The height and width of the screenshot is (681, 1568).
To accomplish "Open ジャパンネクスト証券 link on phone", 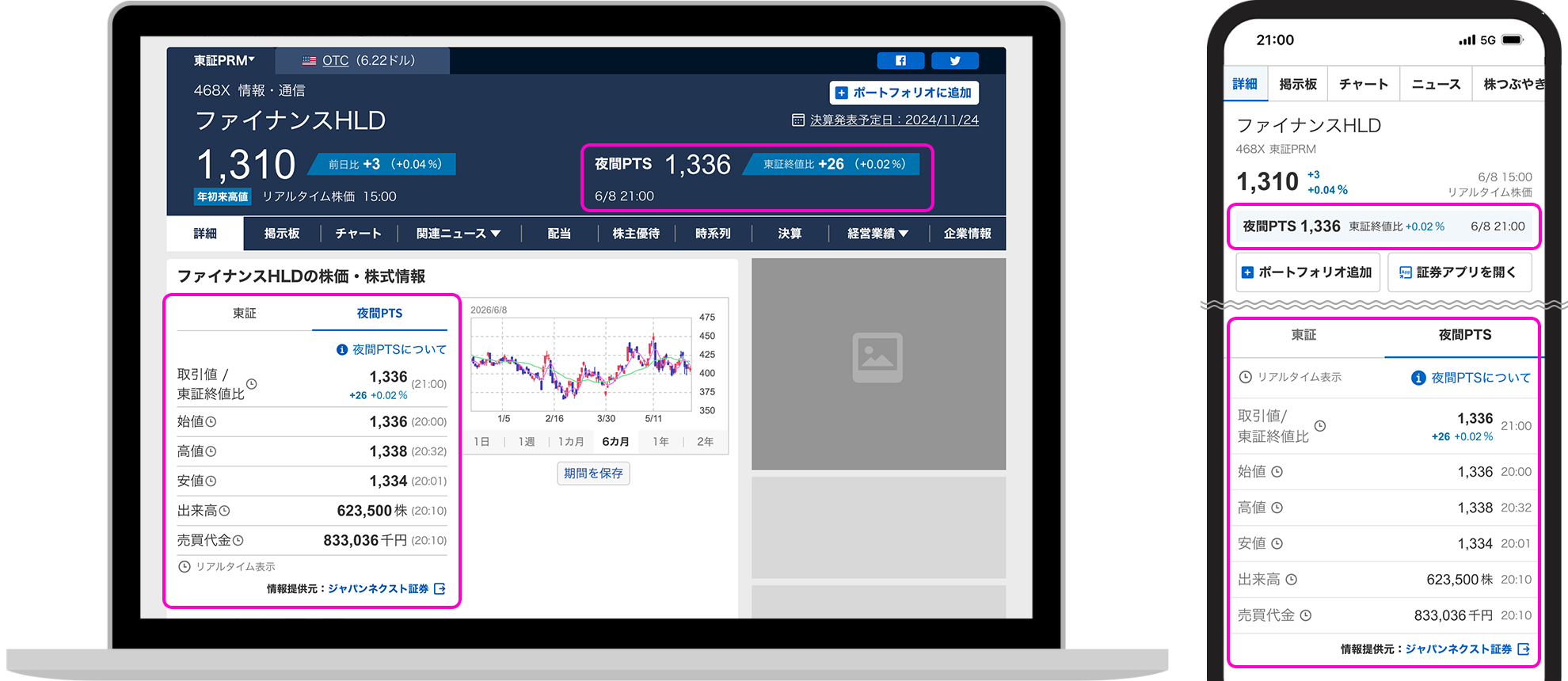I will [x=1459, y=649].
